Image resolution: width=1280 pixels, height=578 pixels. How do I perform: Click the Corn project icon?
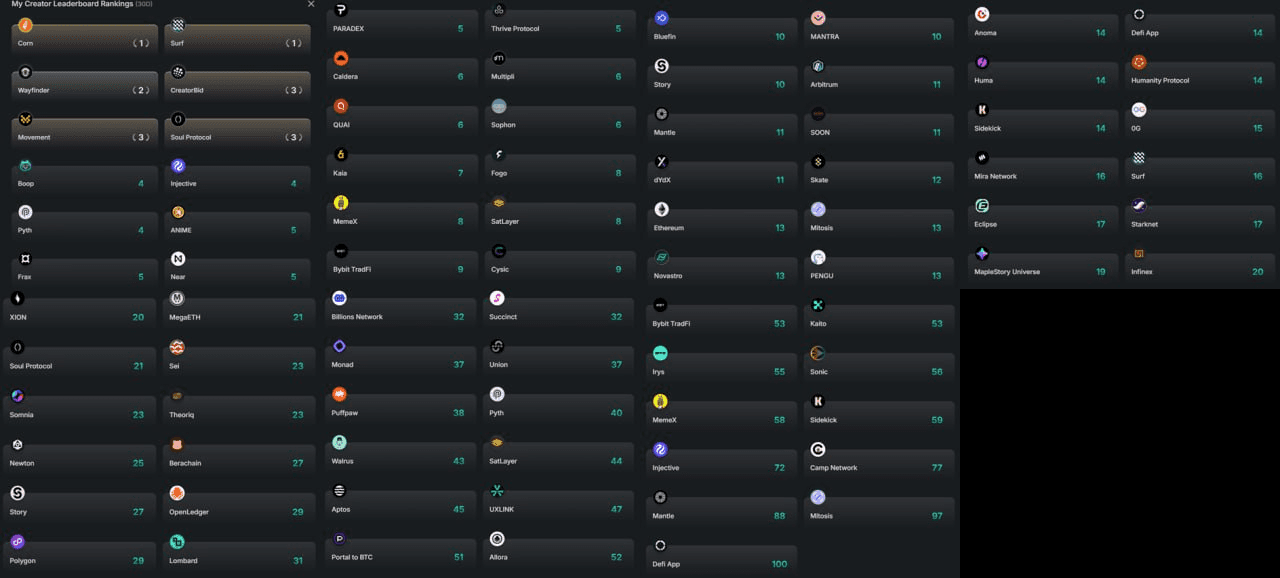click(x=25, y=25)
